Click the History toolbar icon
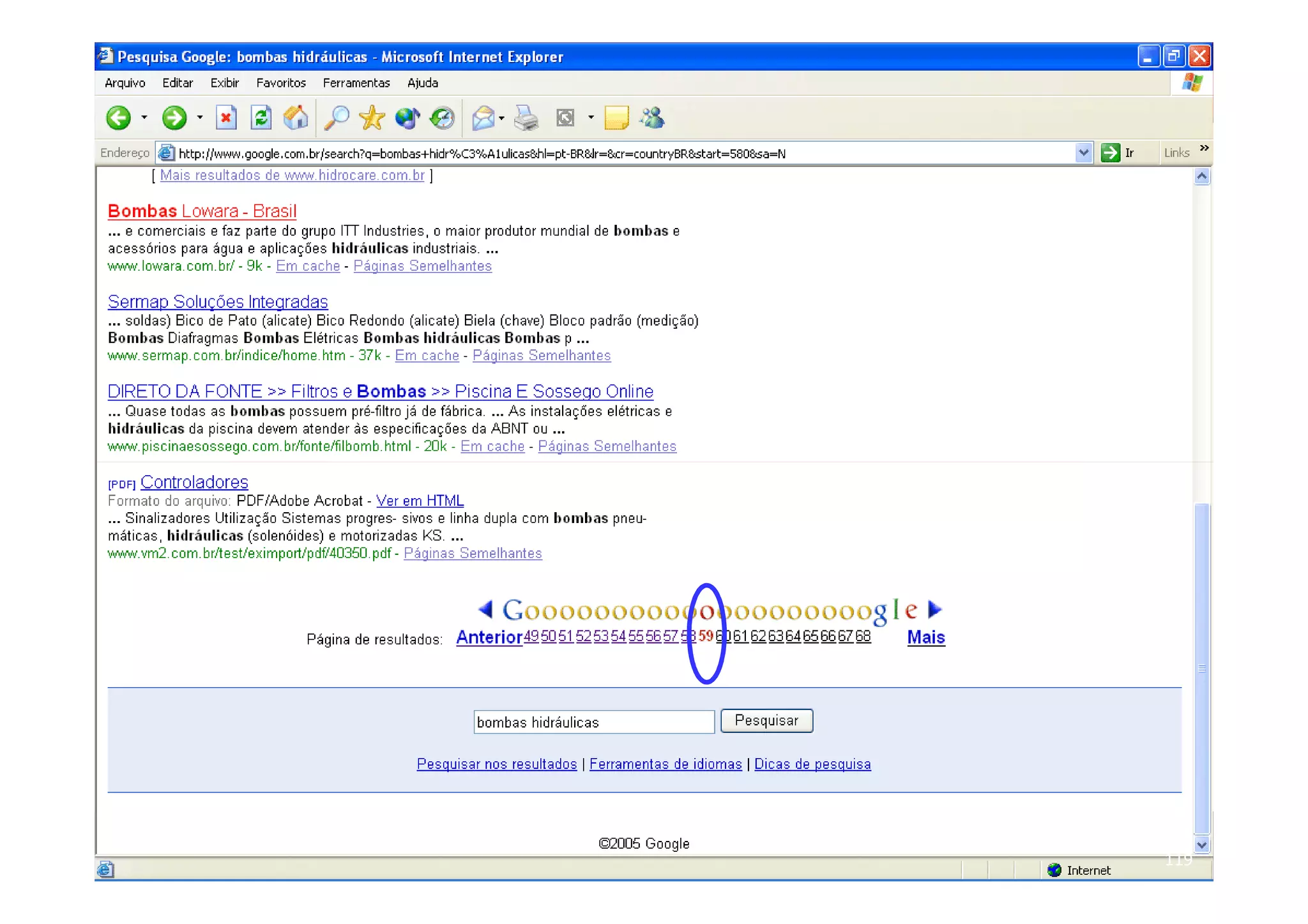The height and width of the screenshot is (924, 1308). pos(442,118)
